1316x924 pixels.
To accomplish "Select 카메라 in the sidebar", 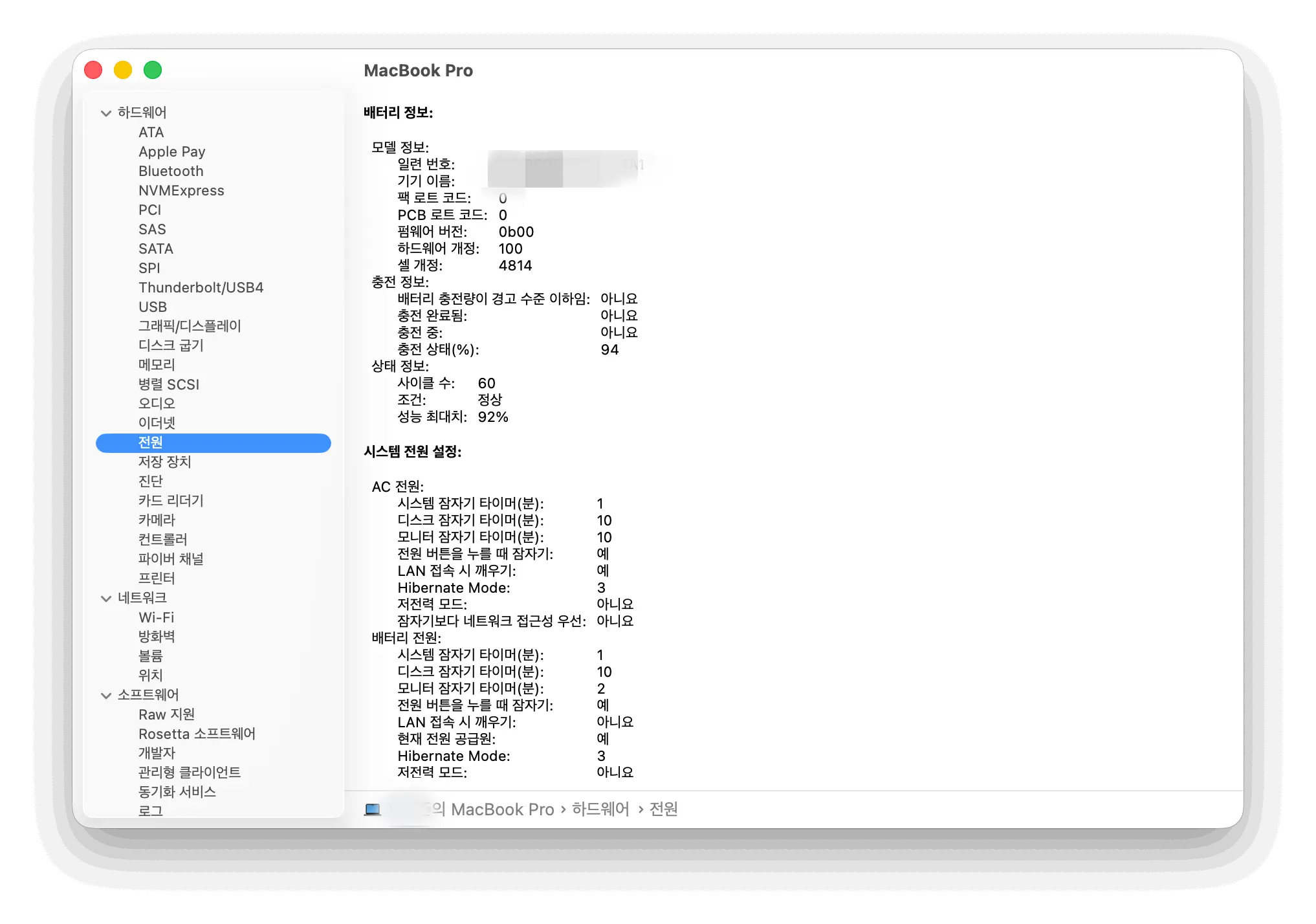I will [x=157, y=520].
